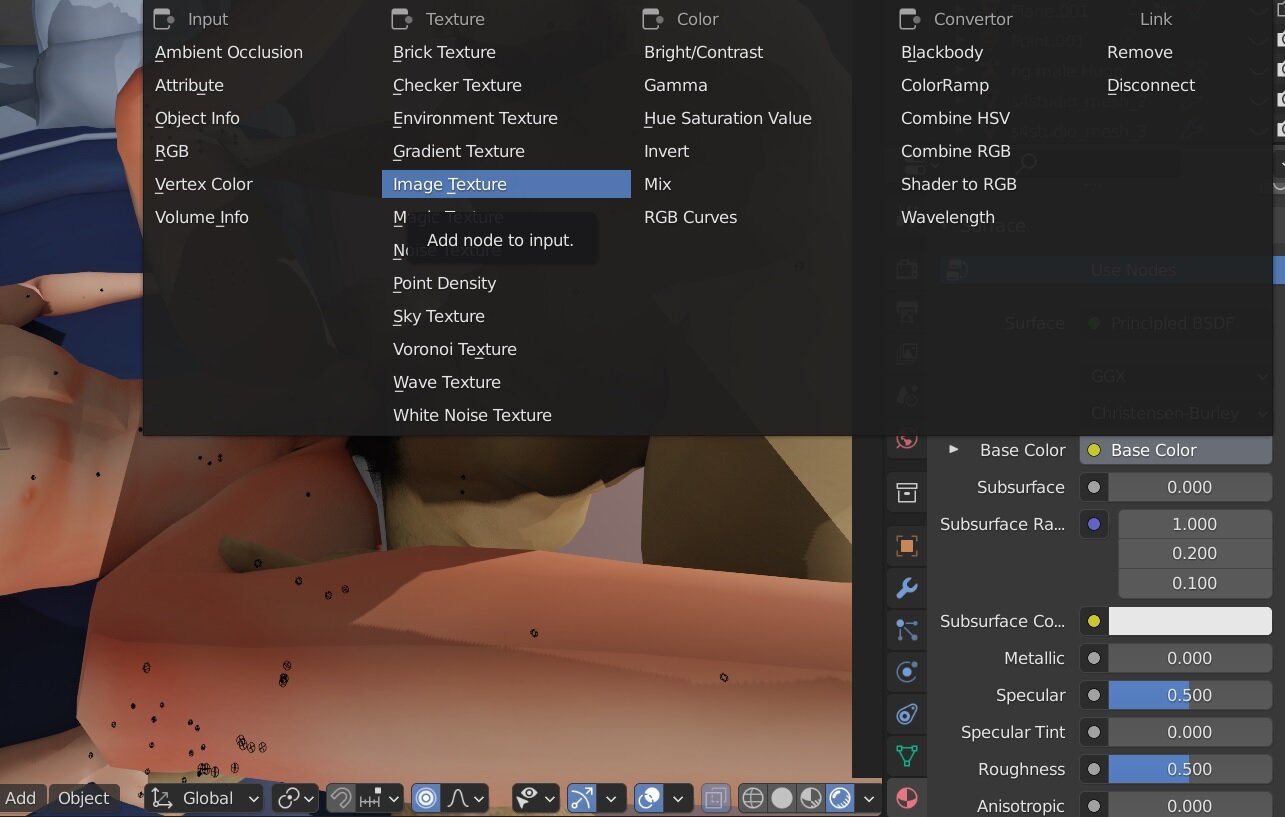Open the Object properties tab
Viewport: 1285px width, 817px height.
point(906,546)
